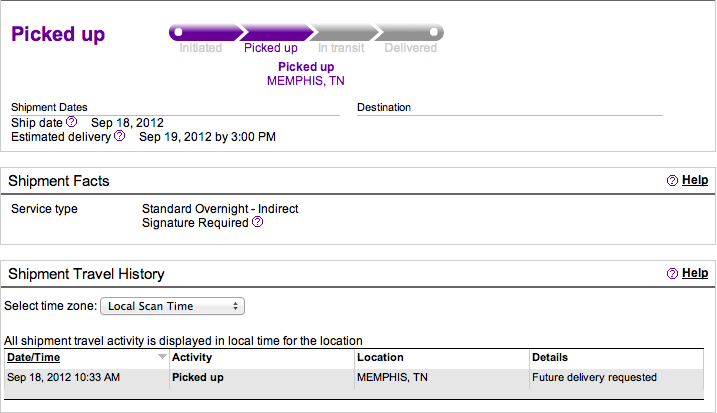The width and height of the screenshot is (717, 413).
Task: Select the Picked up stage on progress bar
Action: pos(277,32)
